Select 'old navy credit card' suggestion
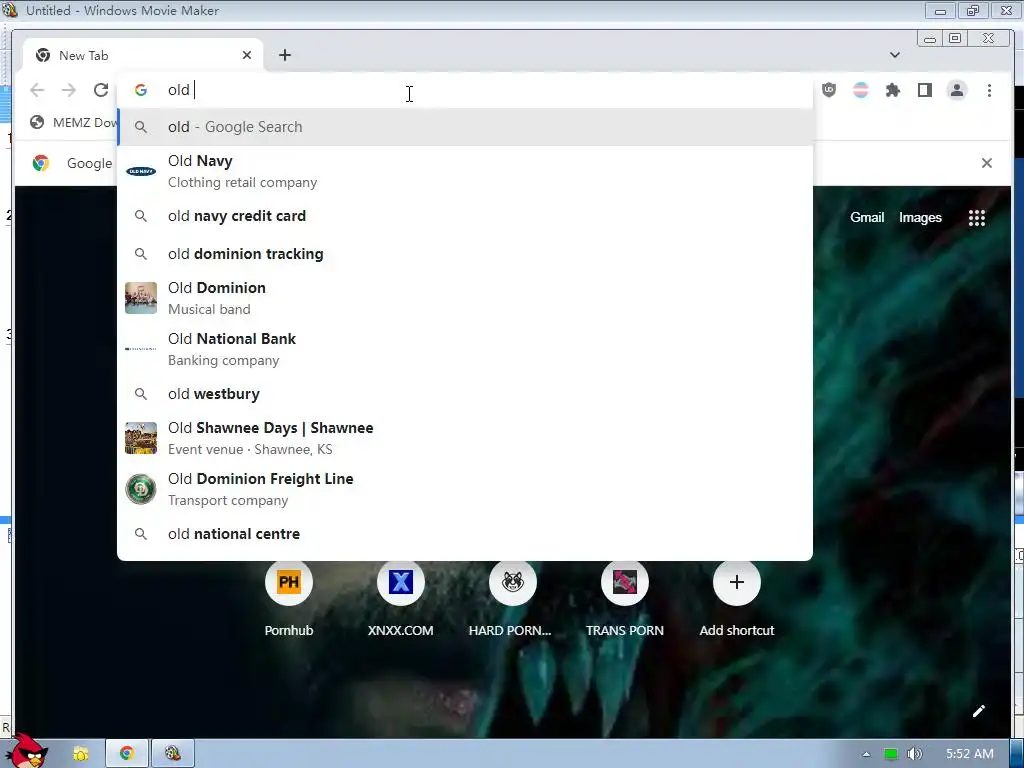The height and width of the screenshot is (768, 1024). point(465,216)
